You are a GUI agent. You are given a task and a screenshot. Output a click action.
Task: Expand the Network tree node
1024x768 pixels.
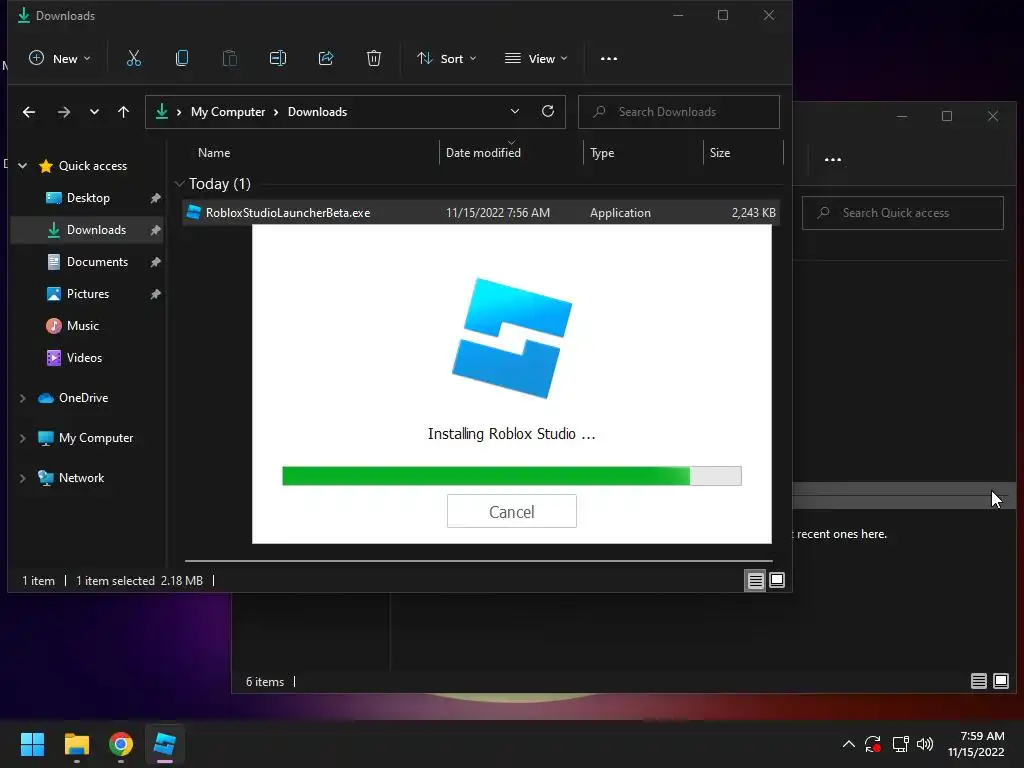click(x=22, y=478)
